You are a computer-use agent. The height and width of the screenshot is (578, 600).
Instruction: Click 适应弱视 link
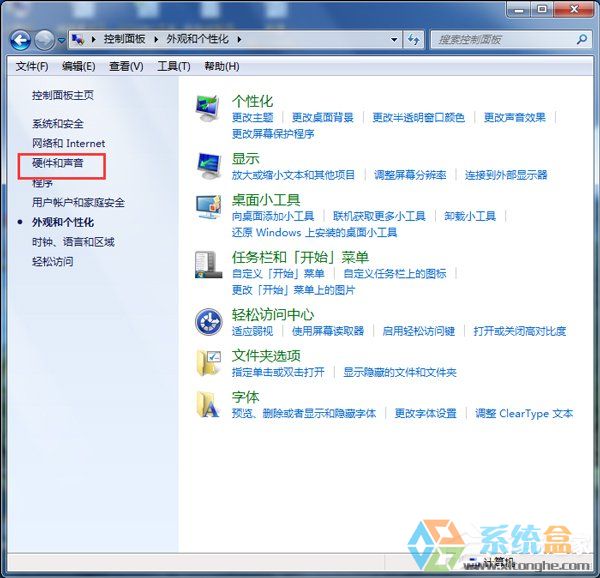point(253,331)
